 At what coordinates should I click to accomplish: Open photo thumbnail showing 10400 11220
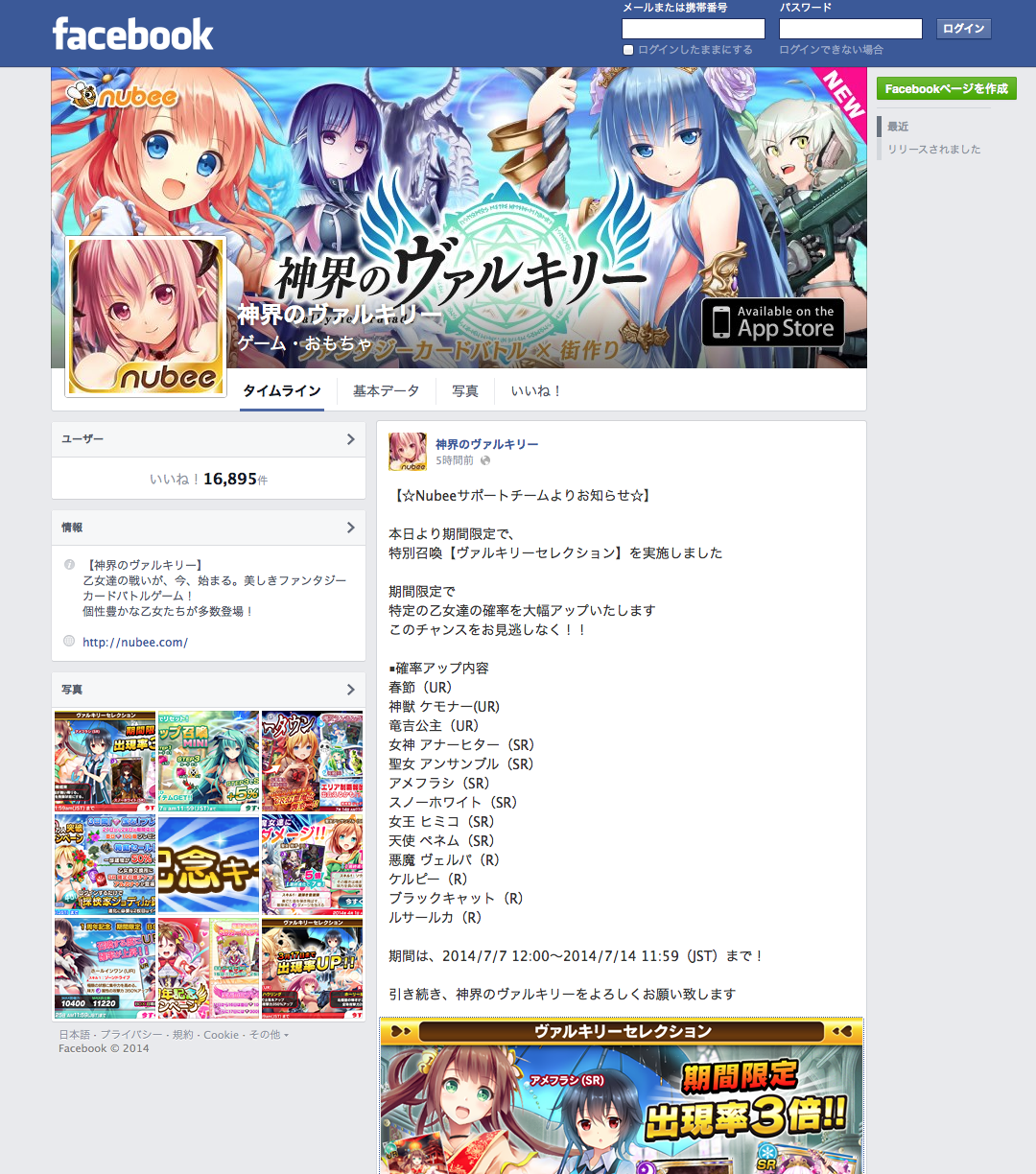click(x=105, y=969)
